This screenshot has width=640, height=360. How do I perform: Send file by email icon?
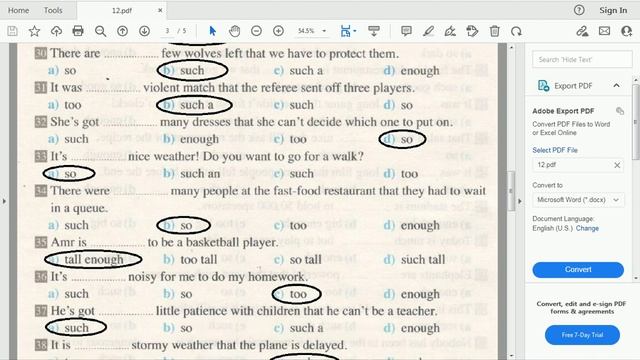tap(604, 31)
